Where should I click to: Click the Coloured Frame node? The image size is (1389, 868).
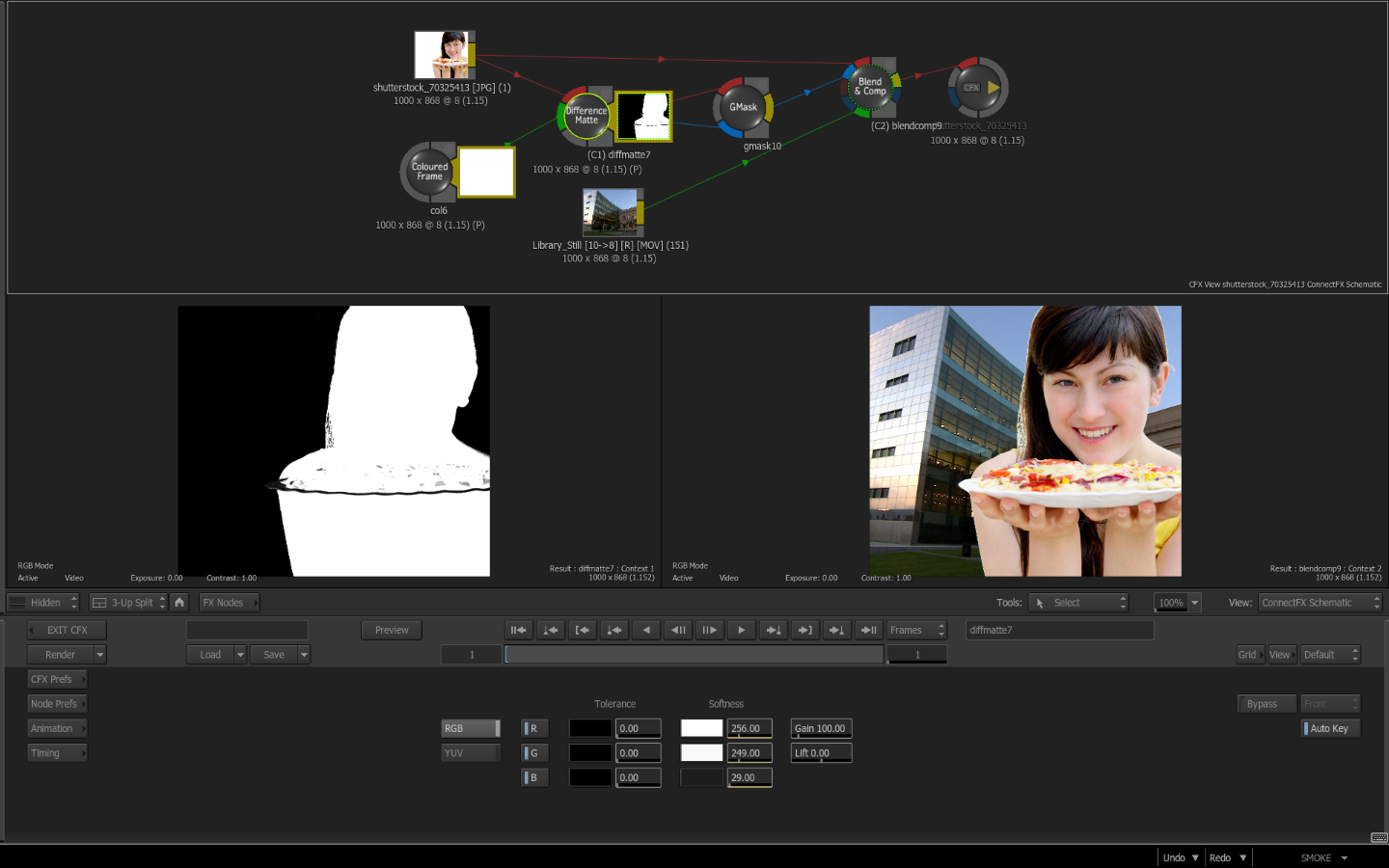click(429, 172)
